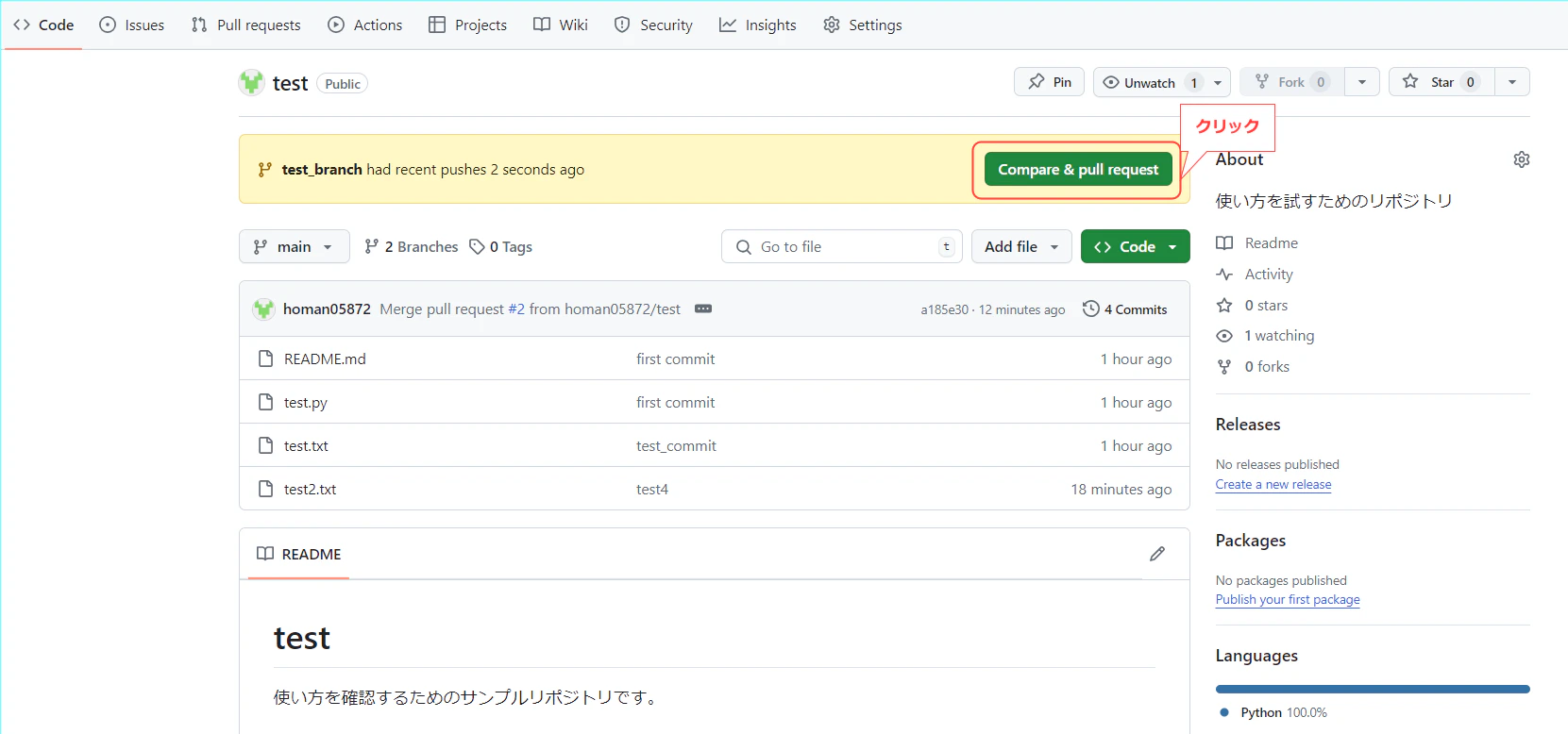View 0 stars link
The height and width of the screenshot is (734, 1568).
coord(1252,305)
